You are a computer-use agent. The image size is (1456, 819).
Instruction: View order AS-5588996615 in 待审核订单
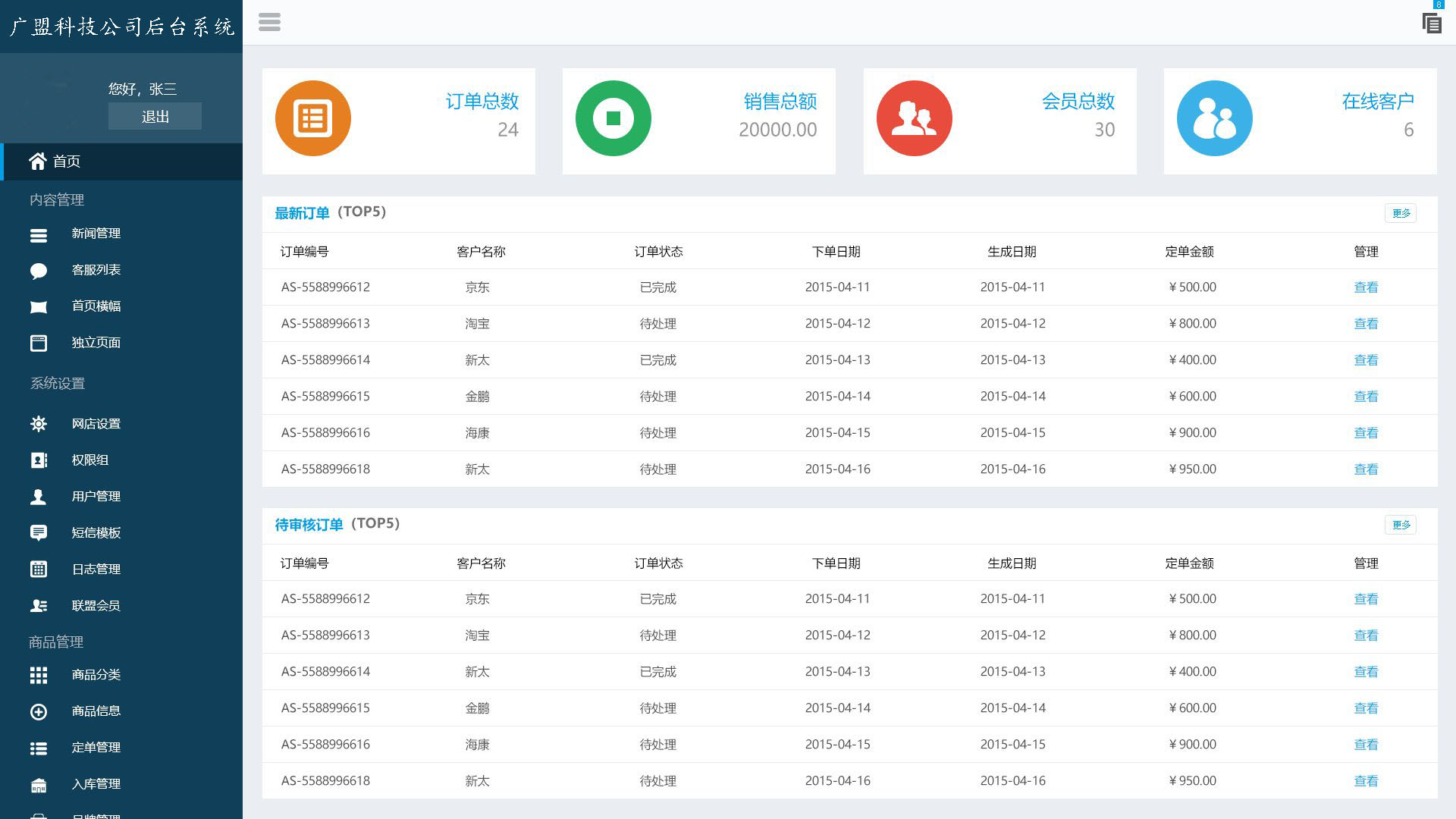coord(1366,708)
